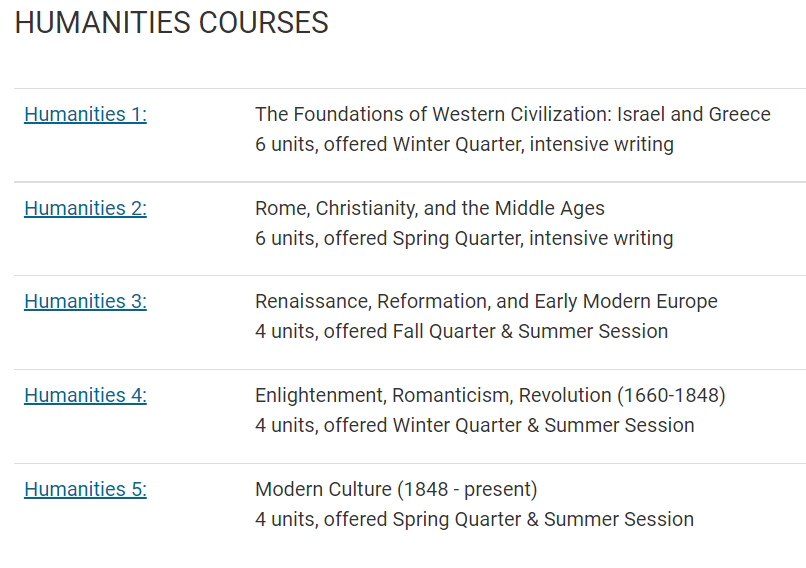Open the Humanities 2 course link
The image size is (806, 568).
(x=85, y=208)
